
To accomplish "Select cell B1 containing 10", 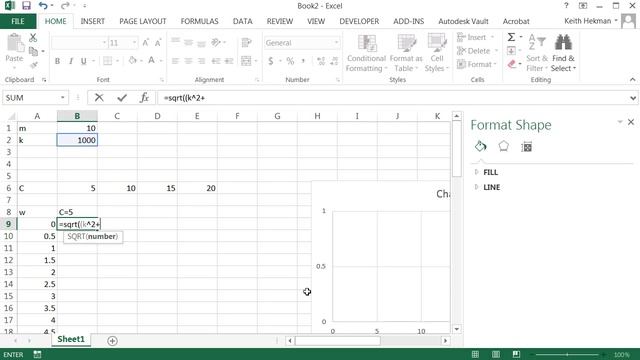I will point(77,128).
